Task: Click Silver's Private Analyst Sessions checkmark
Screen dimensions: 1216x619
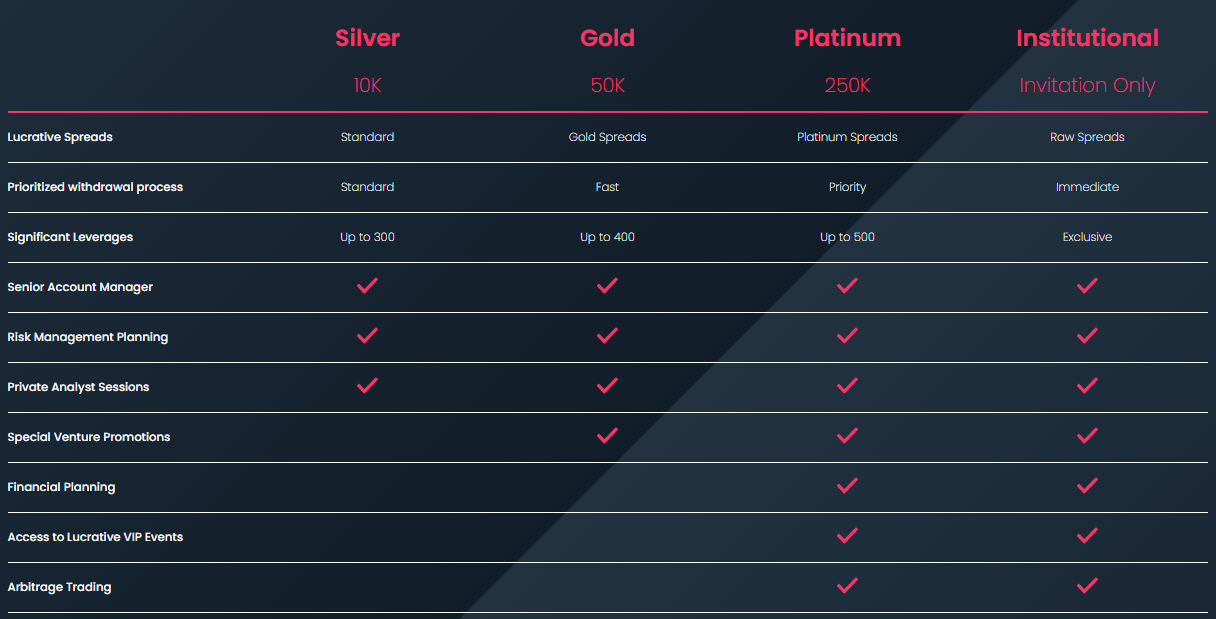Action: (367, 386)
